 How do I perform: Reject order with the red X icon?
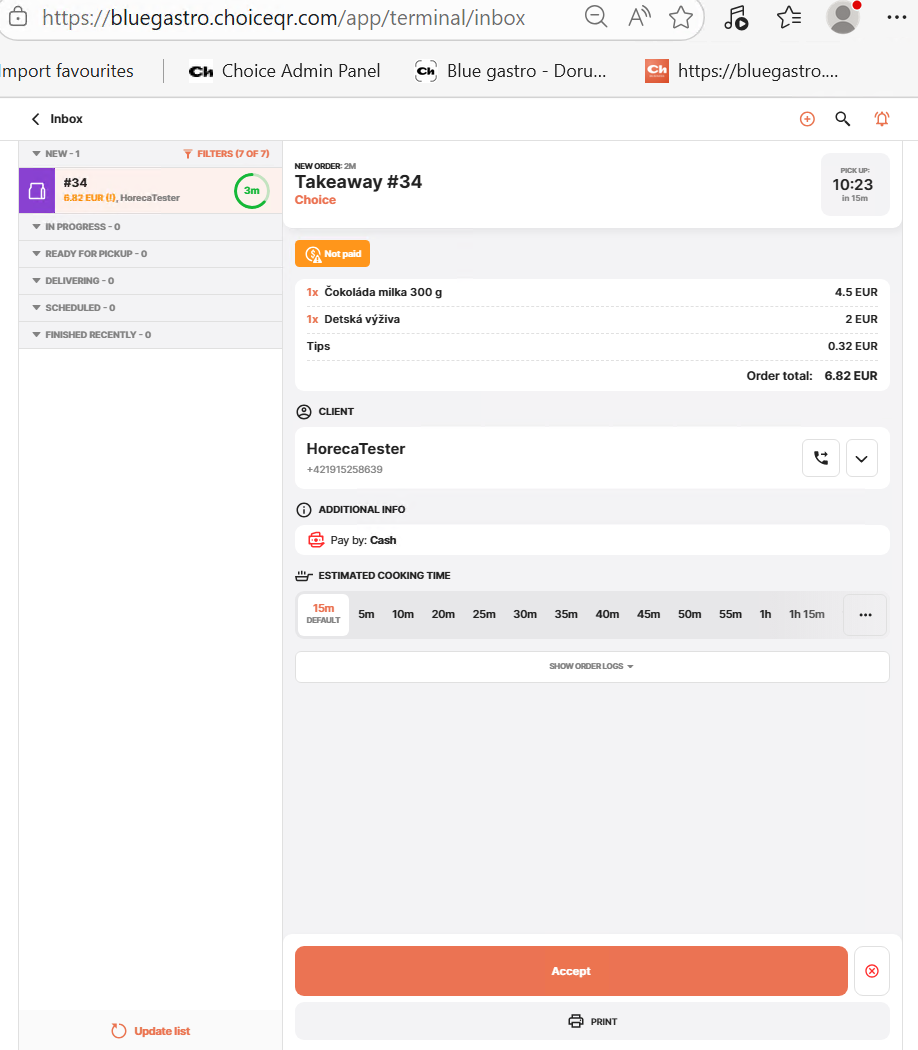871,971
